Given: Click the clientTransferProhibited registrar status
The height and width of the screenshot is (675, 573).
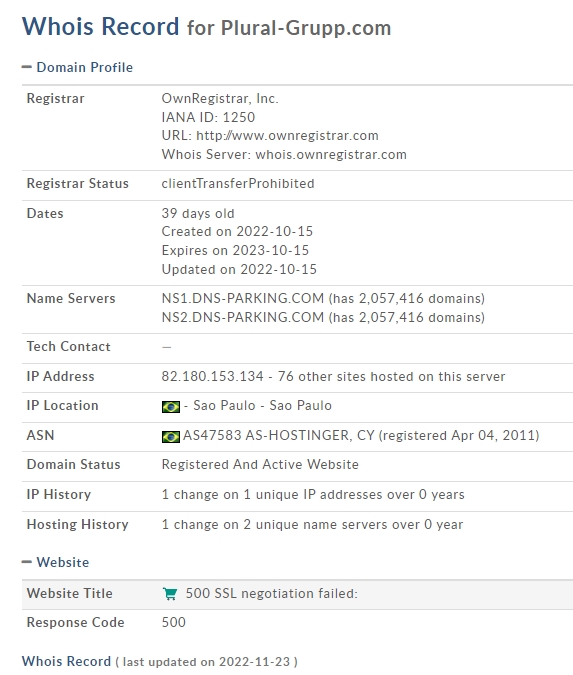Looking at the screenshot, I should click(238, 184).
